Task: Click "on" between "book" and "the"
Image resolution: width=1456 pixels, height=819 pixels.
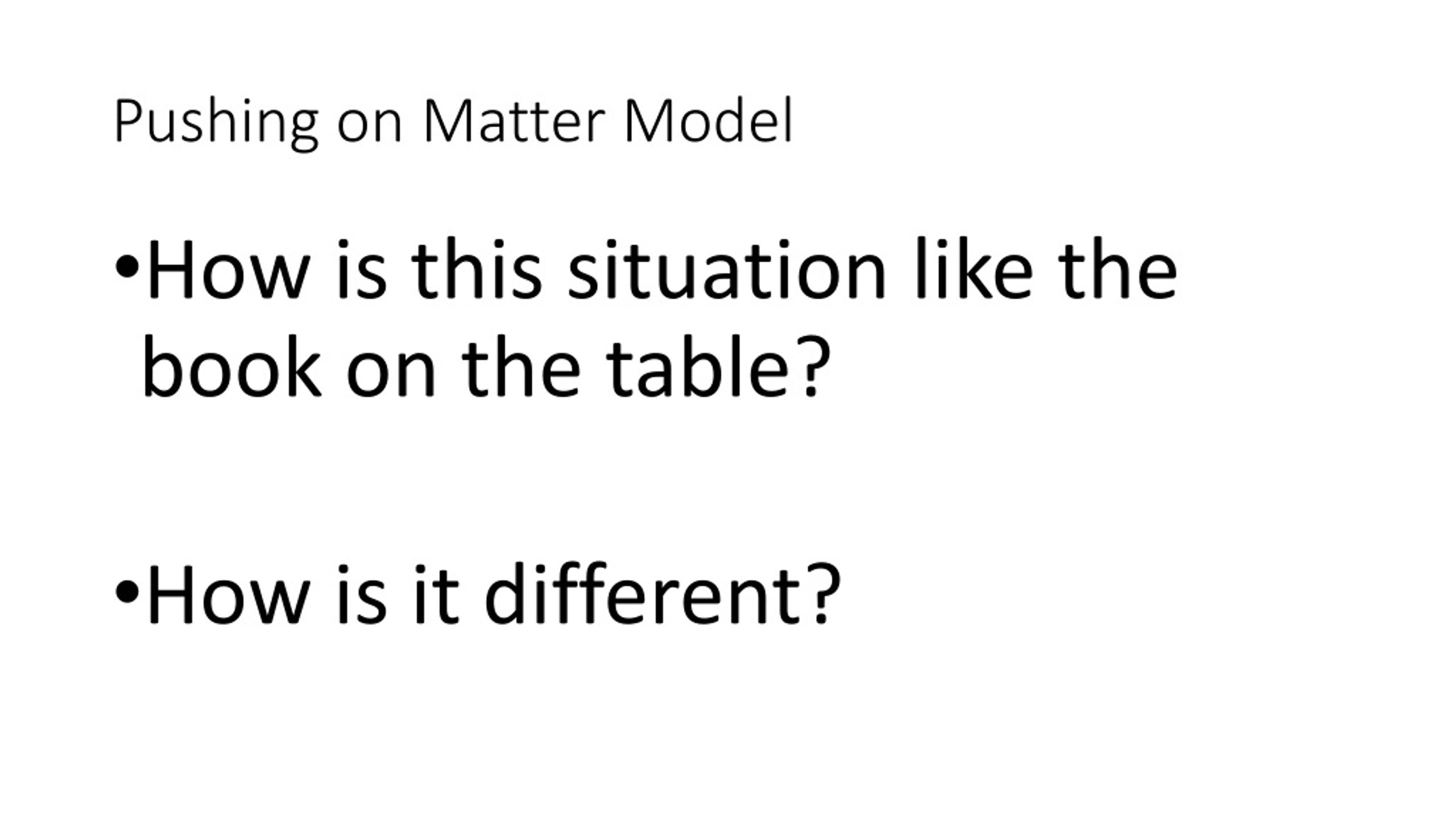Action: coord(391,374)
